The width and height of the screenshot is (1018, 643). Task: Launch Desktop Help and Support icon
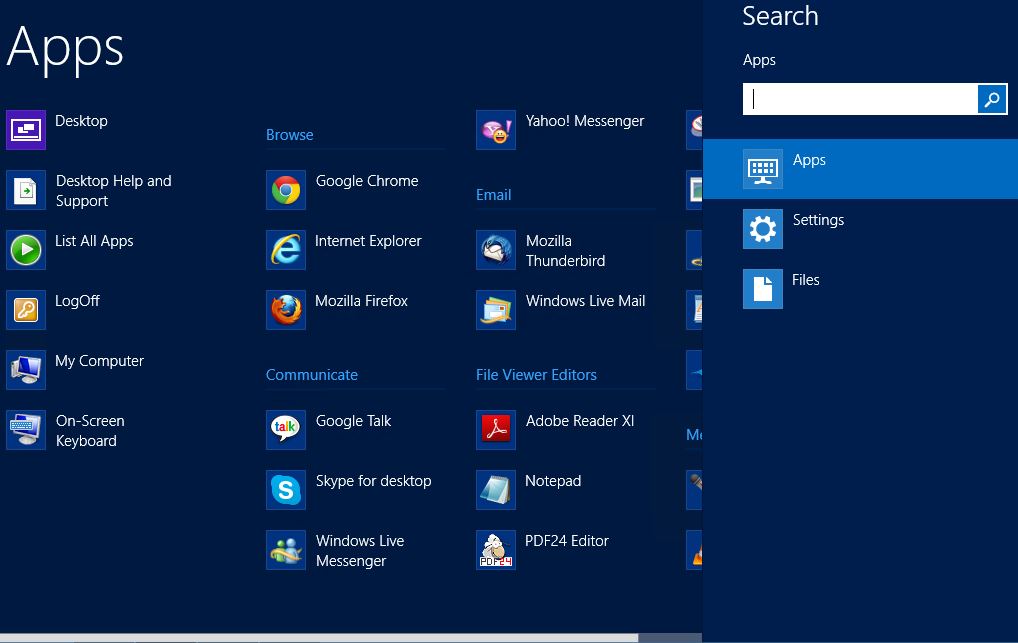tap(26, 190)
